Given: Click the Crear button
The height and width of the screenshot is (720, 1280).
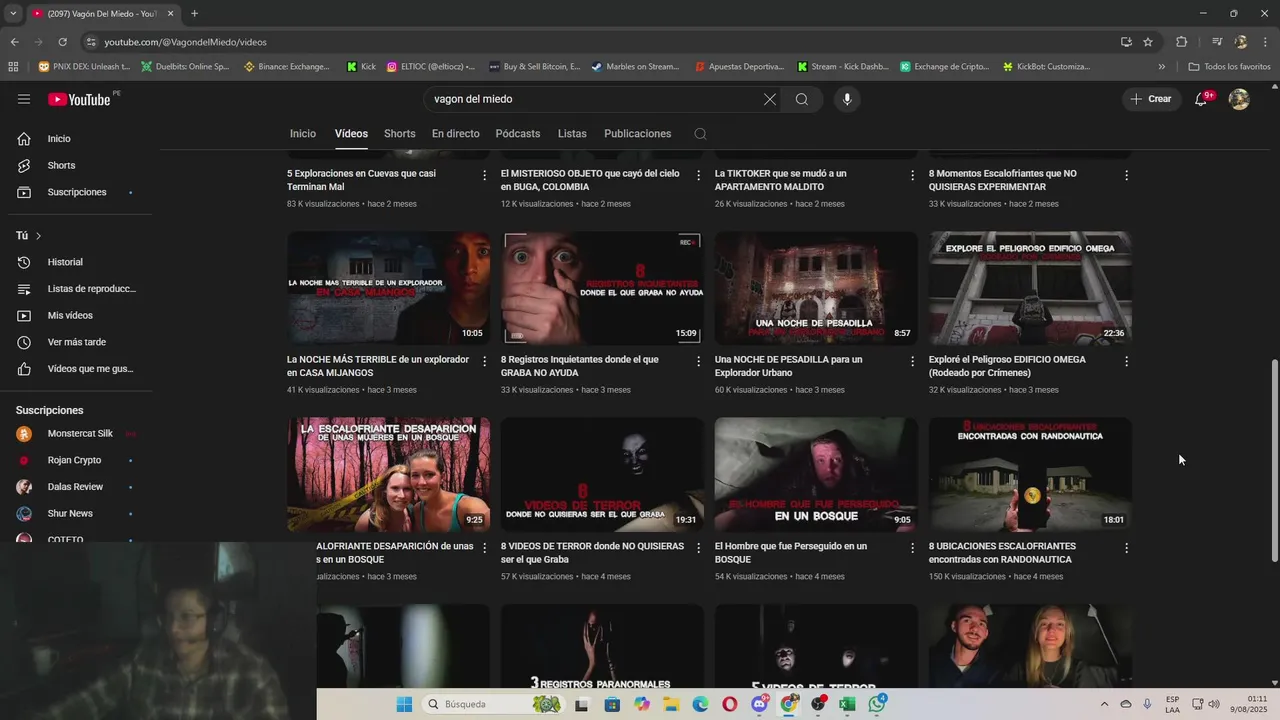Looking at the screenshot, I should click(x=1151, y=99).
